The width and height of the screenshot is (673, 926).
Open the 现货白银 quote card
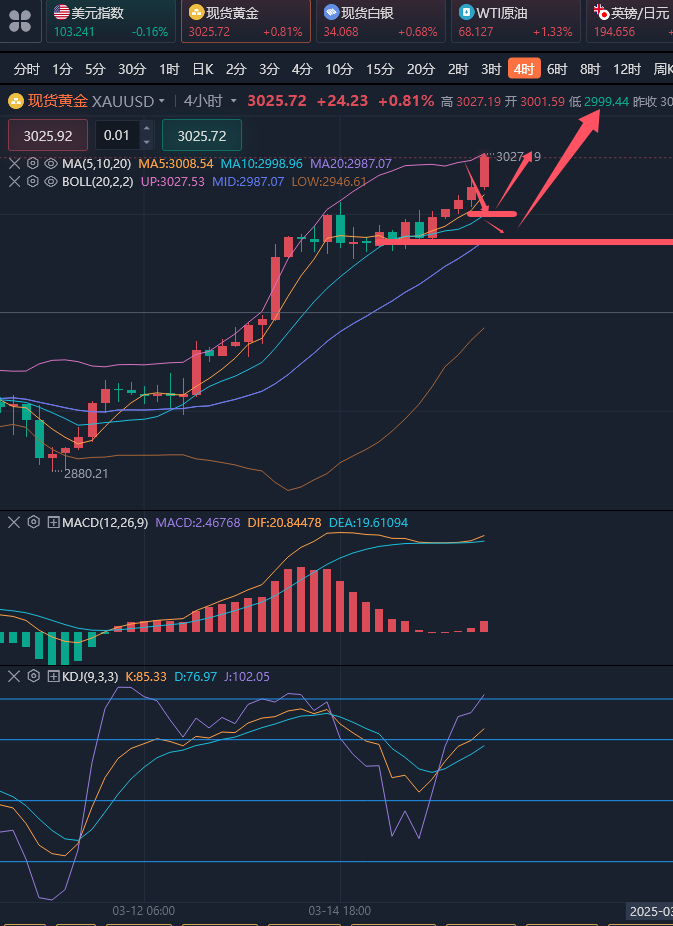coord(381,21)
